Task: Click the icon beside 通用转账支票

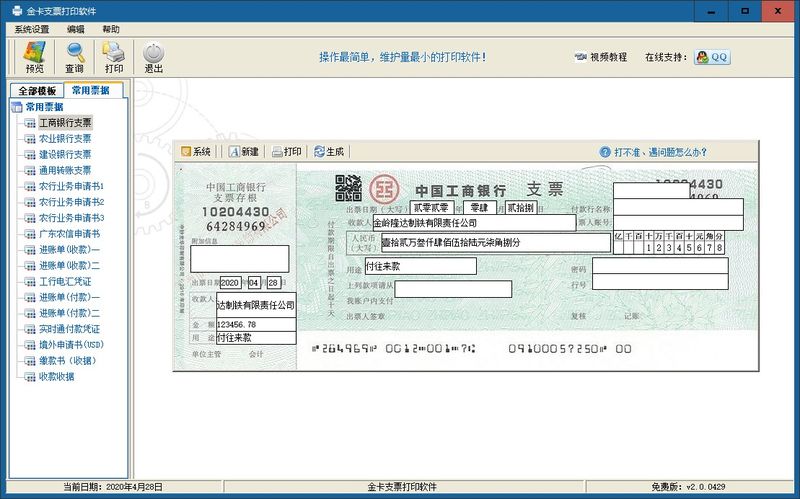Action: 30,170
